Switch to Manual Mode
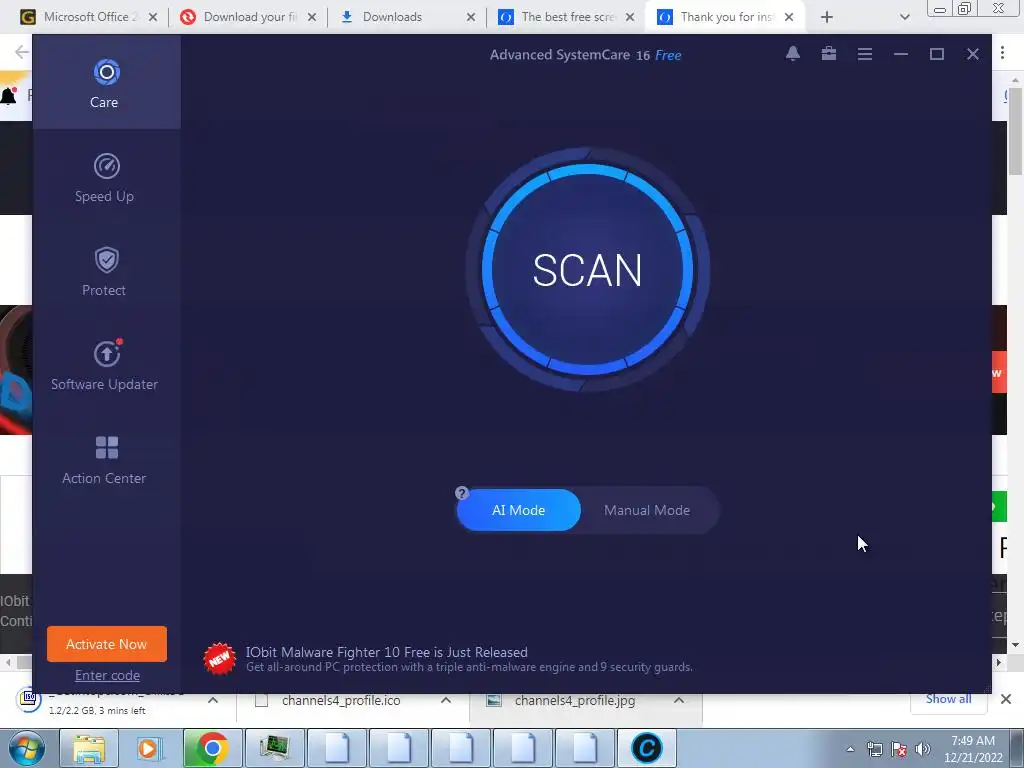 647,510
